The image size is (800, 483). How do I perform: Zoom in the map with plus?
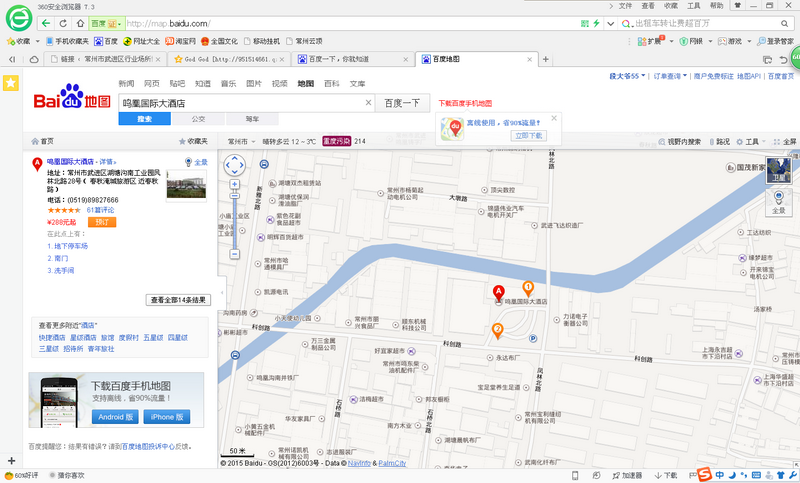pos(235,184)
